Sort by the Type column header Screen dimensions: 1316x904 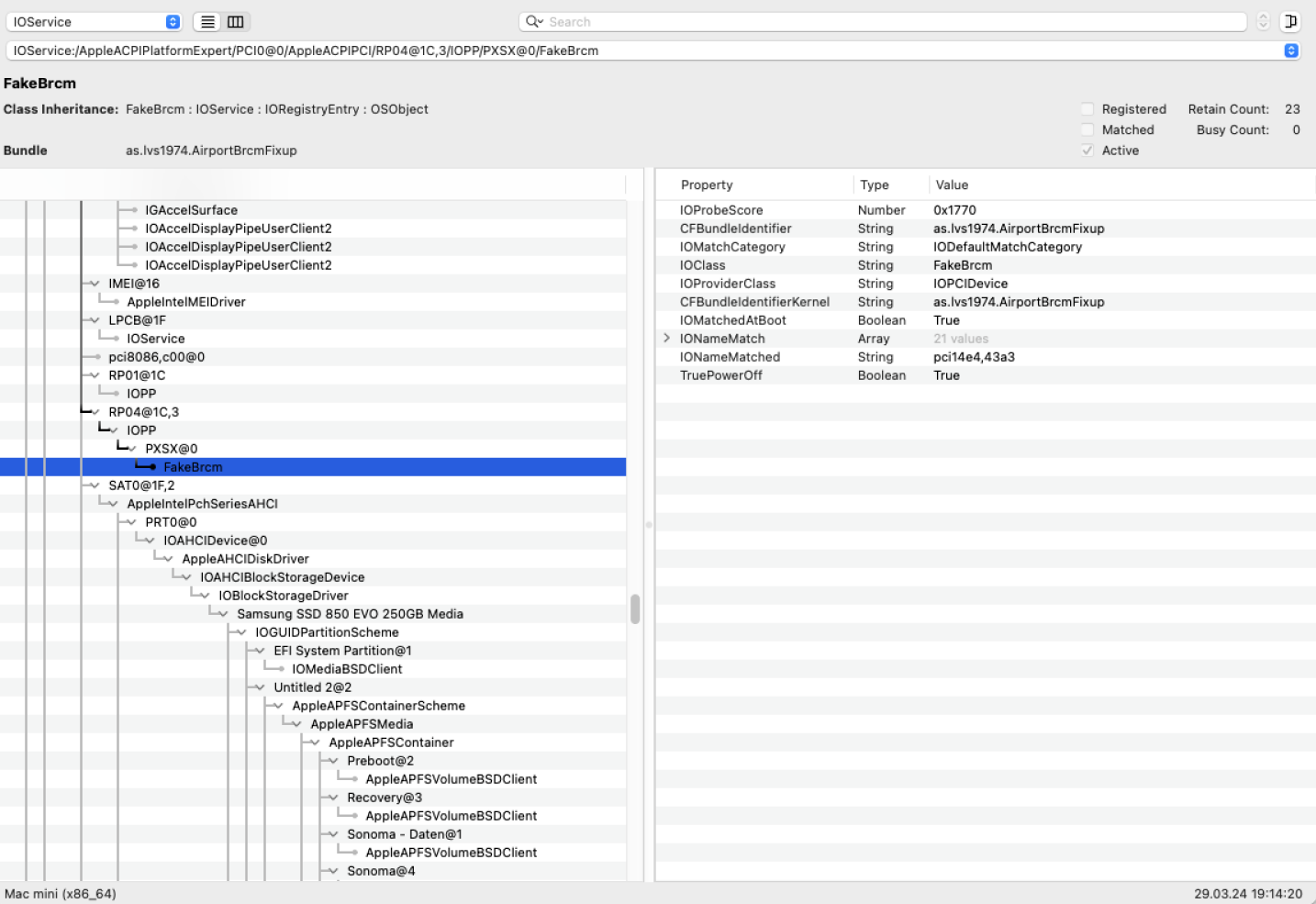pos(875,185)
